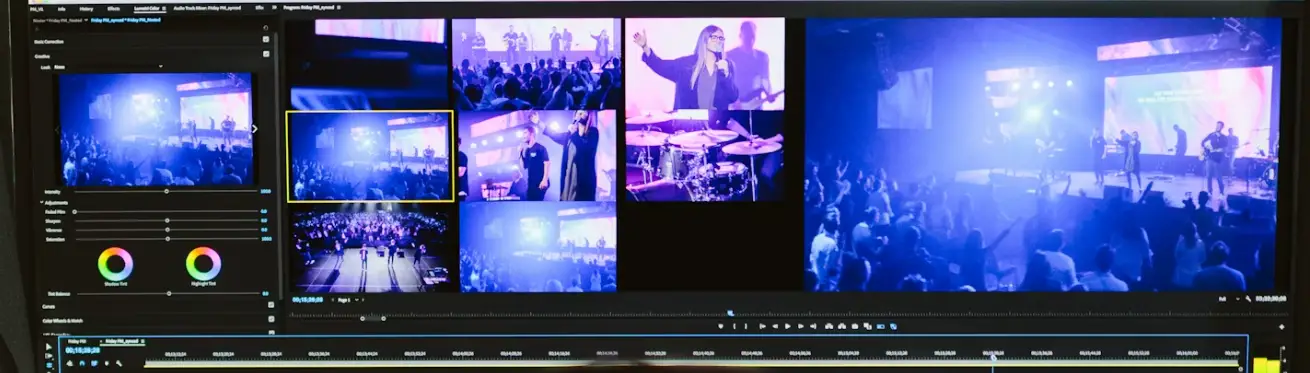Toggle the multi-camera record button

880,326
